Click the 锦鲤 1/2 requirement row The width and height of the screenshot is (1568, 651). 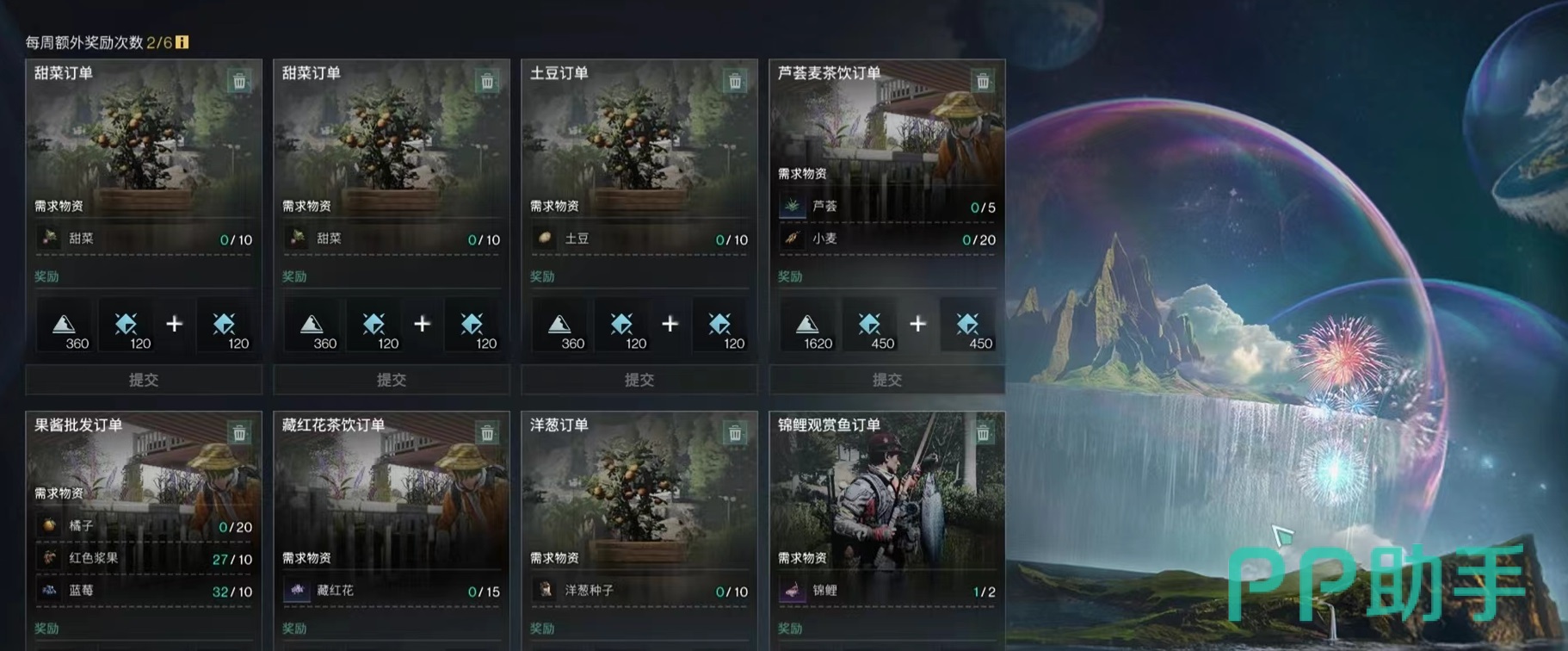tap(887, 592)
